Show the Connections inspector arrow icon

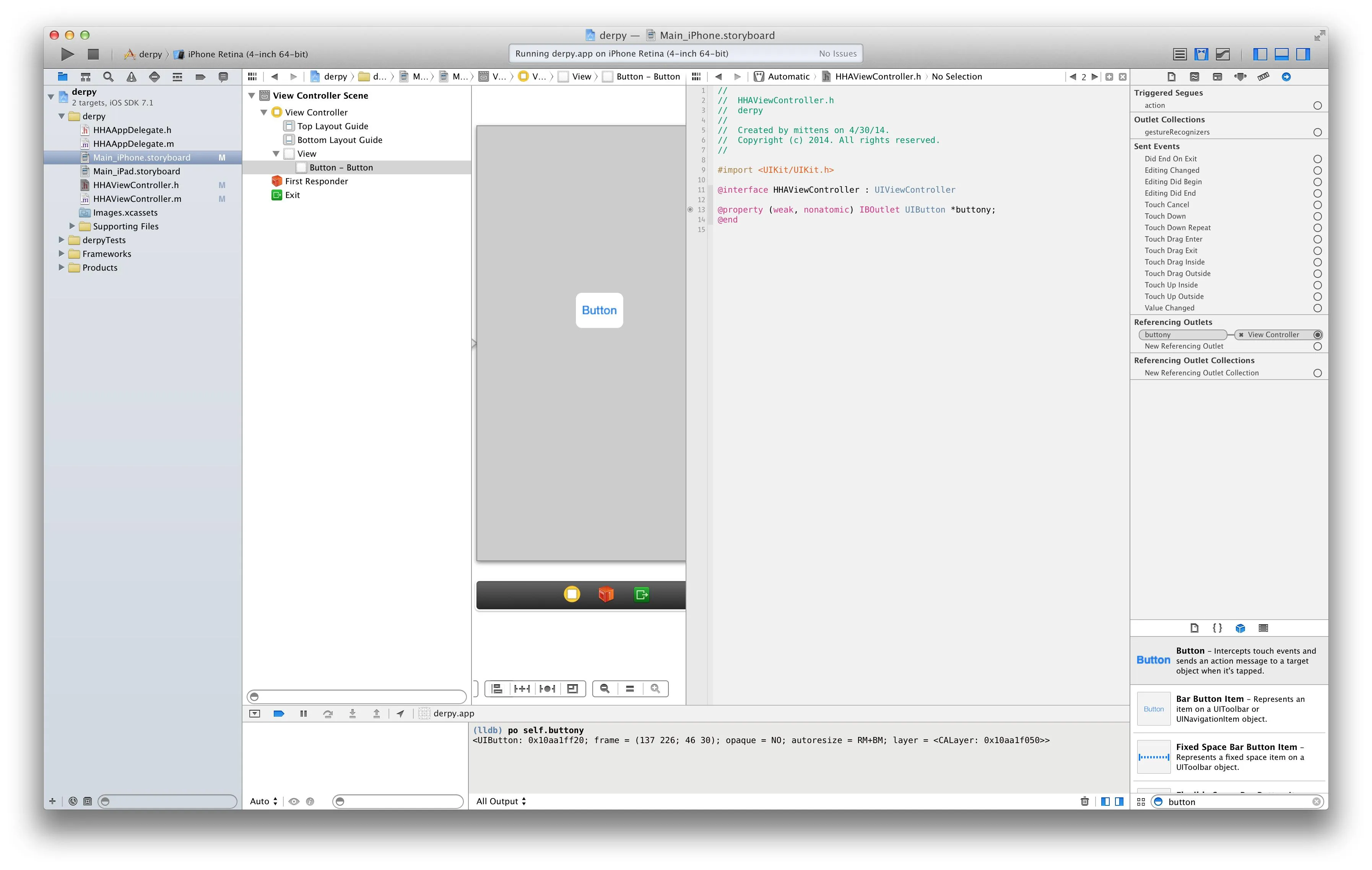1286,77
